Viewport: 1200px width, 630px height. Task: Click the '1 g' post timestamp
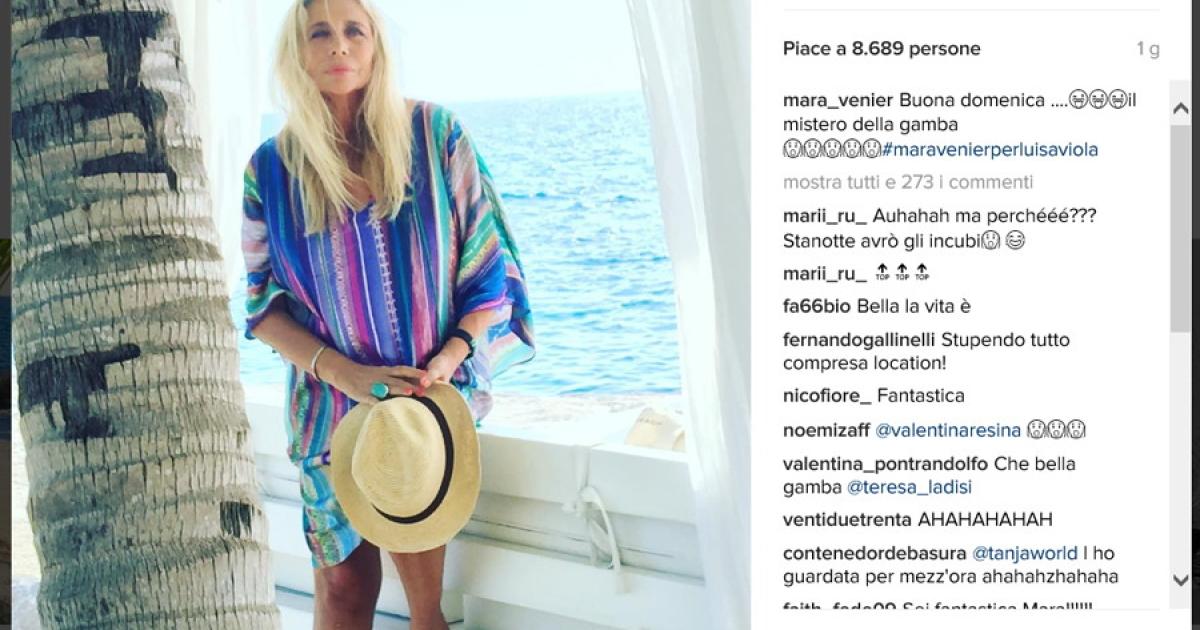pos(1148,49)
